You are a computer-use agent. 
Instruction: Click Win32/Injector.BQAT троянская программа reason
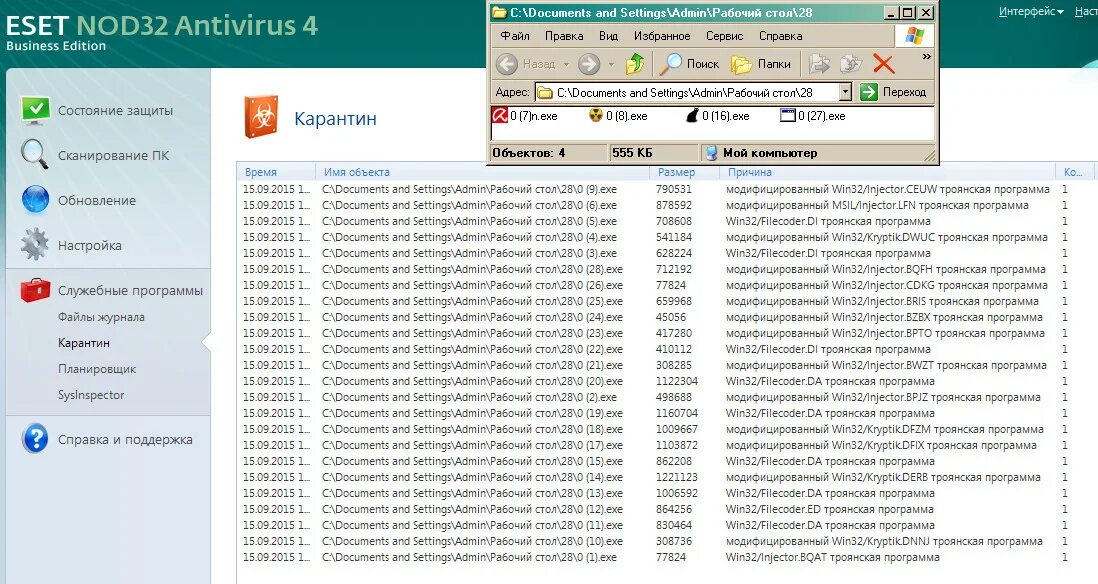833,557
